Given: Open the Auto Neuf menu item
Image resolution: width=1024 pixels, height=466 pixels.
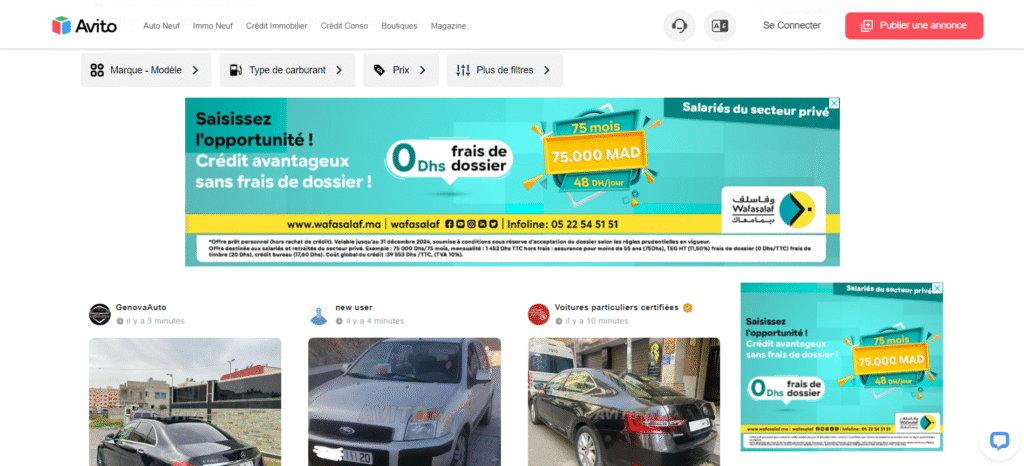Looking at the screenshot, I should tap(161, 26).
